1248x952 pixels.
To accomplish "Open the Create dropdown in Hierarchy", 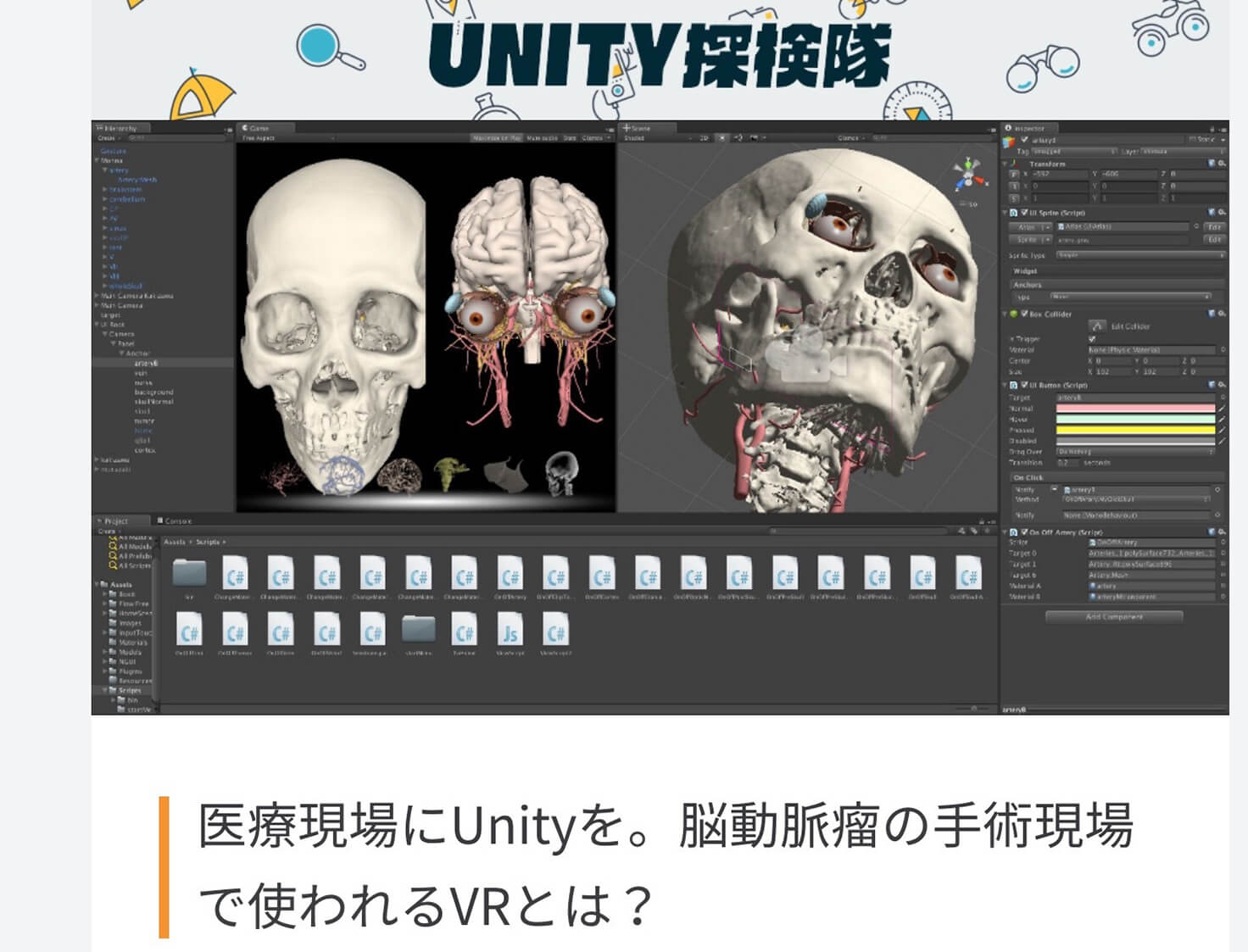I will [x=109, y=138].
